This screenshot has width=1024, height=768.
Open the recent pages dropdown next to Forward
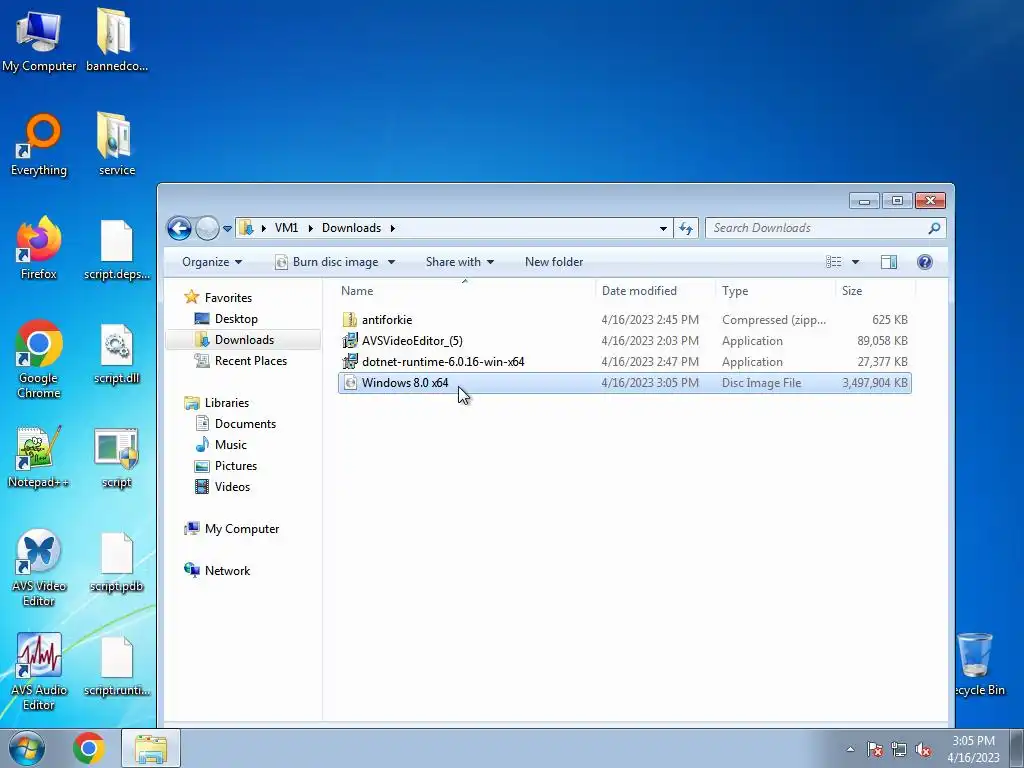(227, 229)
